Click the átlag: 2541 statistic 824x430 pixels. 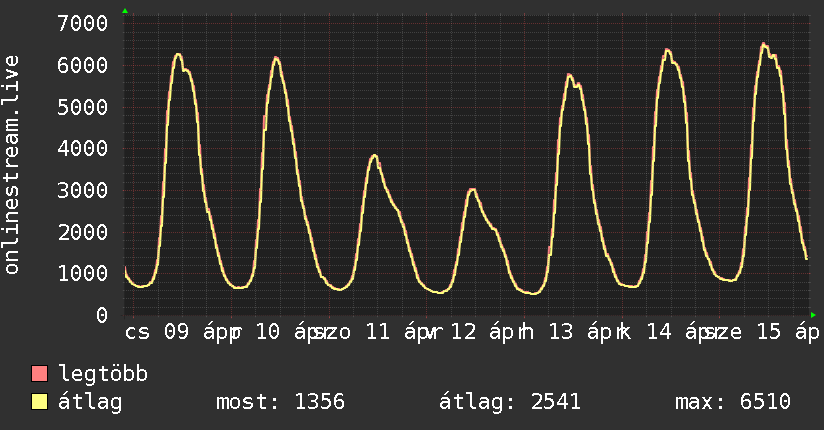pos(510,402)
